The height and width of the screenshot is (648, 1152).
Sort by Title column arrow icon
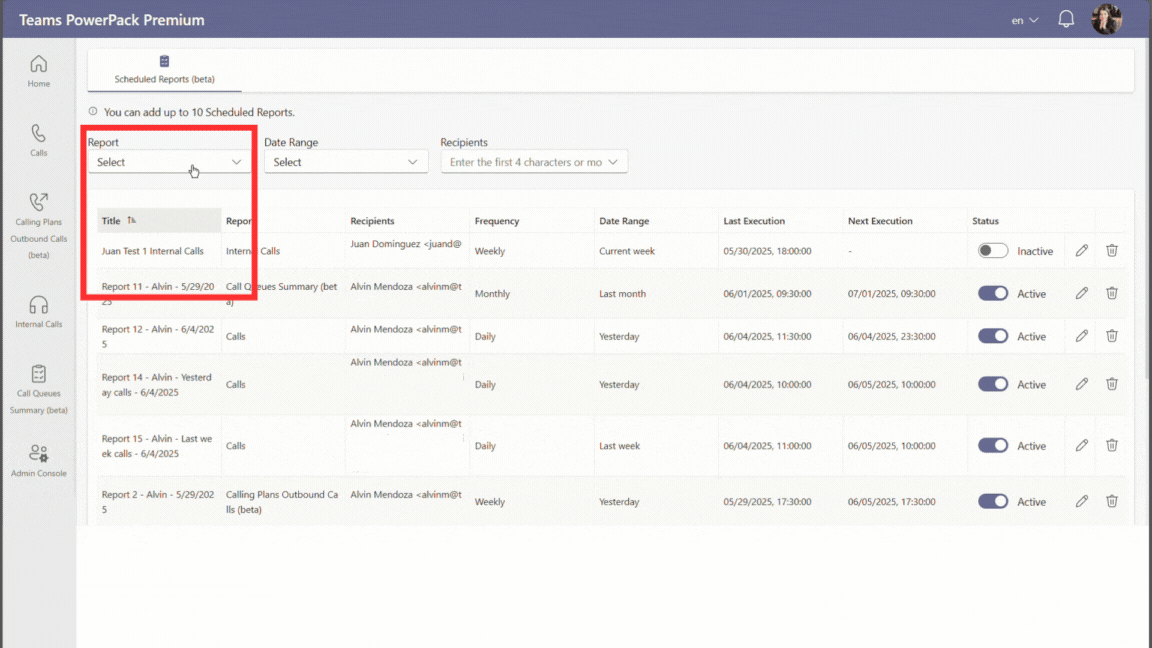[132, 220]
